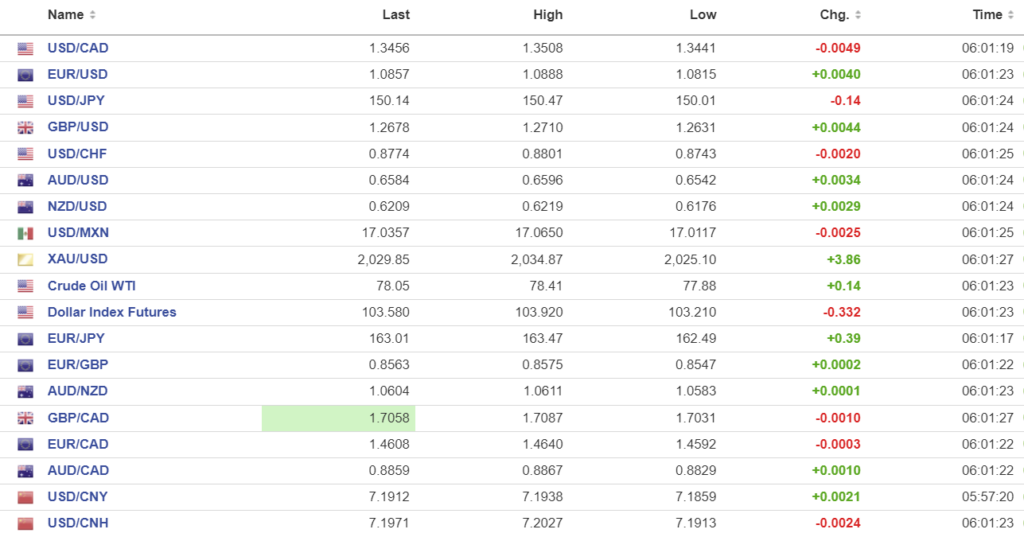Click the EU flag icon next to EUR/USD

(25, 75)
